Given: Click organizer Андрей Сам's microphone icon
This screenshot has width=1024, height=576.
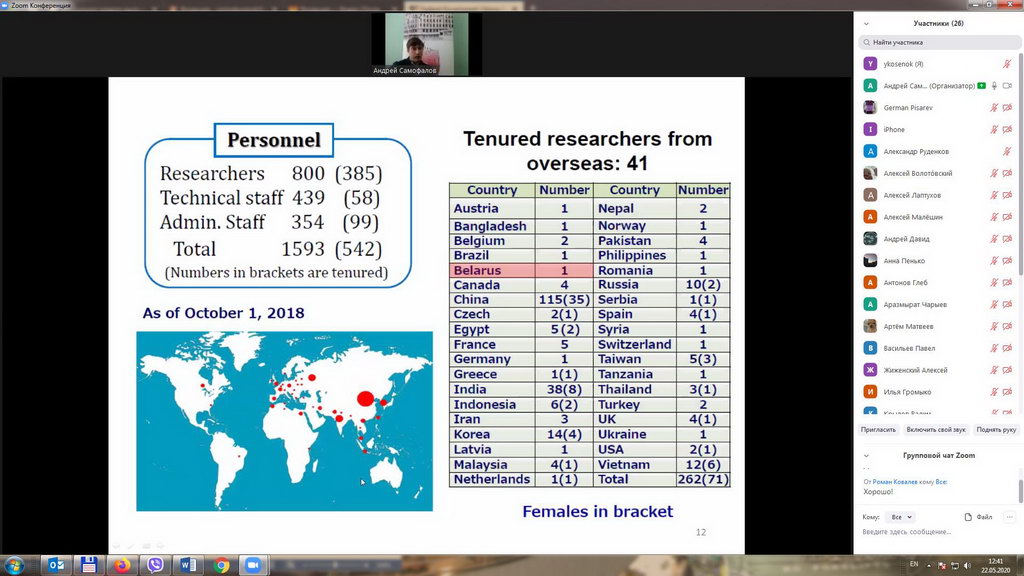Looking at the screenshot, I should click(x=994, y=86).
